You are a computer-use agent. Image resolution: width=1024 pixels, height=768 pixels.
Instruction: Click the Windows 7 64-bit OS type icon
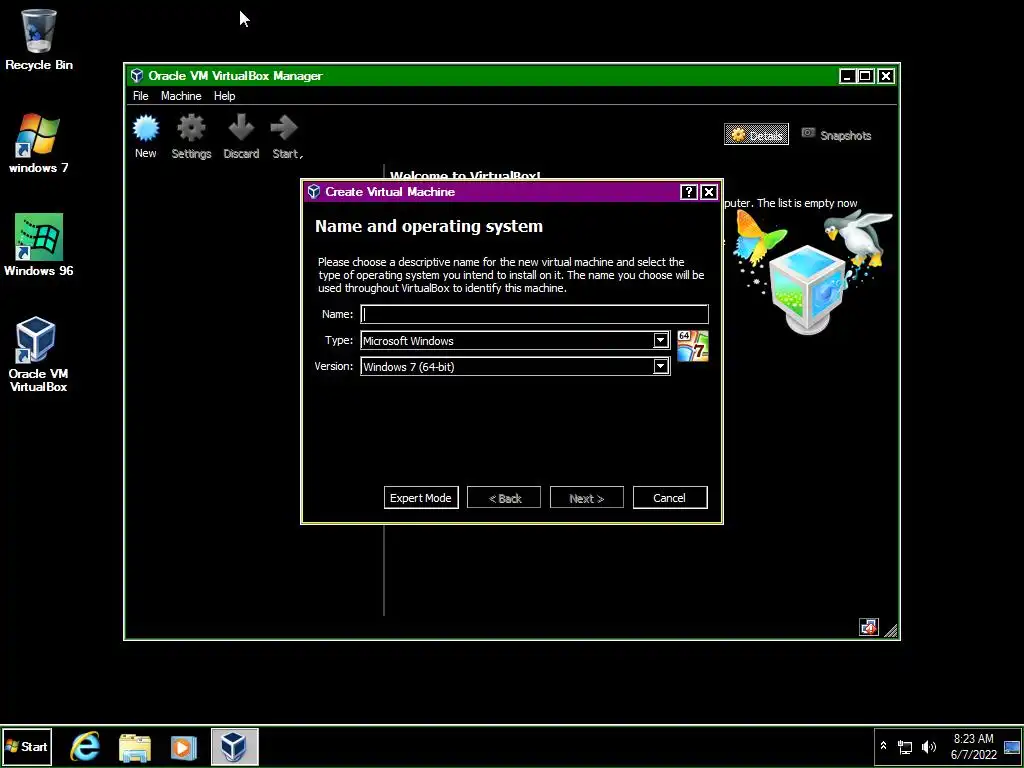point(692,346)
